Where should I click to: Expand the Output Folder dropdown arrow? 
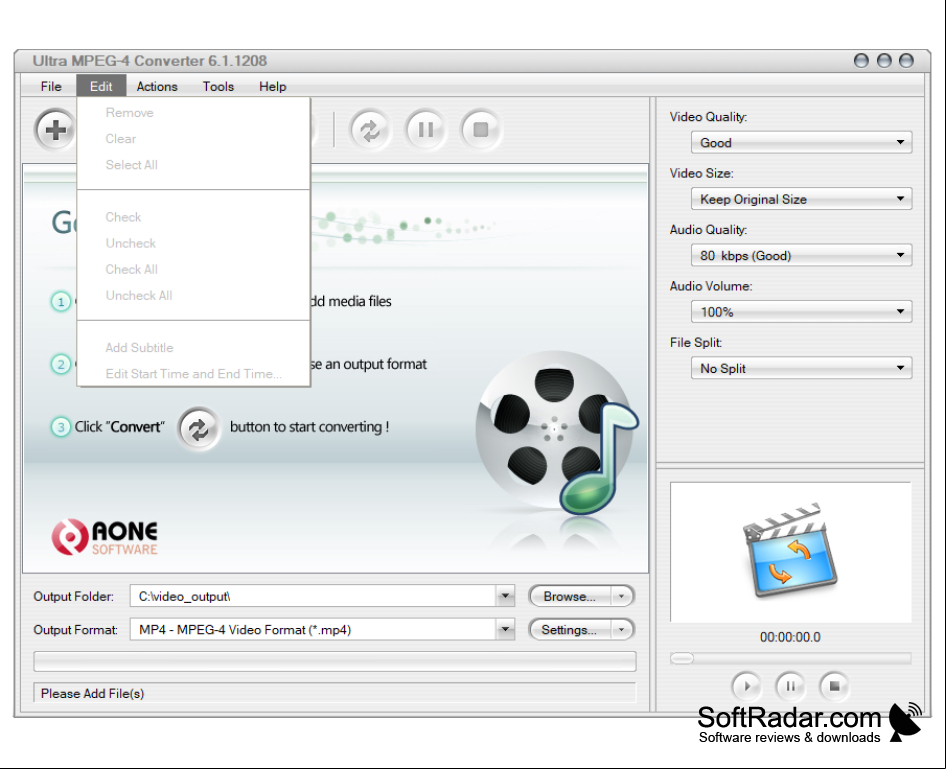pyautogui.click(x=506, y=596)
